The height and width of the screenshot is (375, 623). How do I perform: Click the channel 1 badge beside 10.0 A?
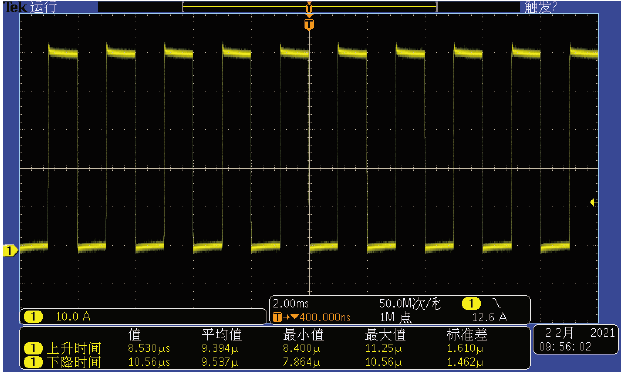[x=33, y=317]
